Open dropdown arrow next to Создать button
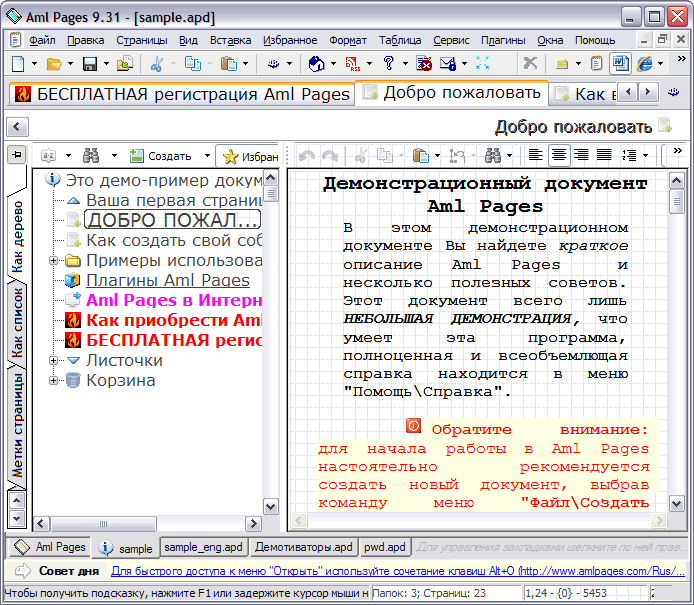Viewport: 694px width, 605px height. coord(207,156)
